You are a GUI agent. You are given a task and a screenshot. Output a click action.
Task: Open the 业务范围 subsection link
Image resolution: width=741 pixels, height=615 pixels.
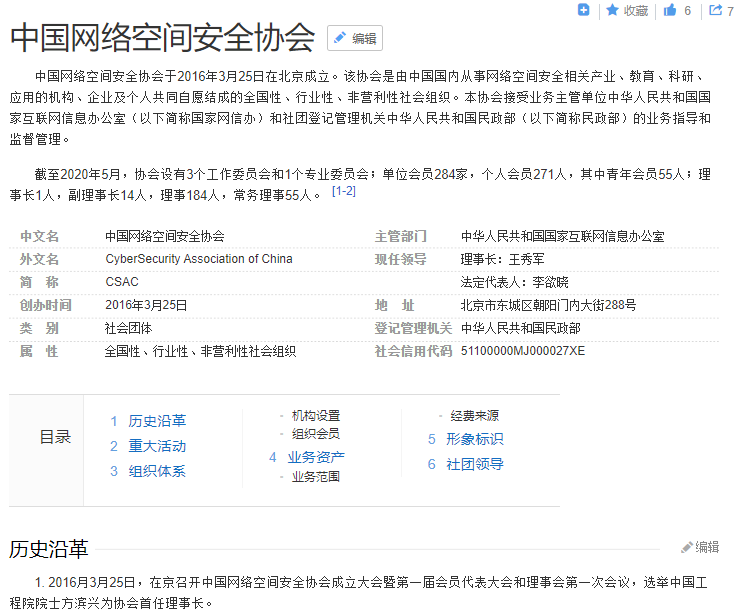(x=315, y=477)
